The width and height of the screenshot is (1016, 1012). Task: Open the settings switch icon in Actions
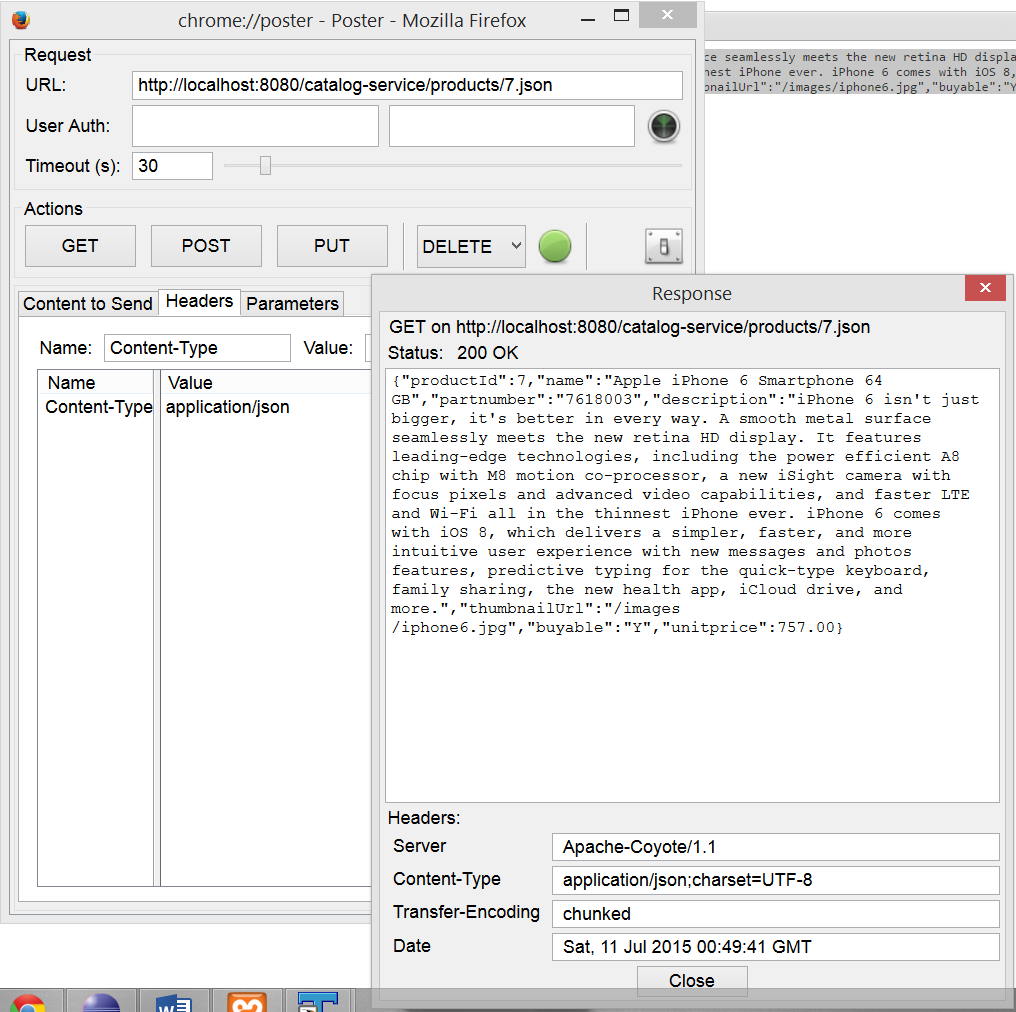pyautogui.click(x=664, y=246)
